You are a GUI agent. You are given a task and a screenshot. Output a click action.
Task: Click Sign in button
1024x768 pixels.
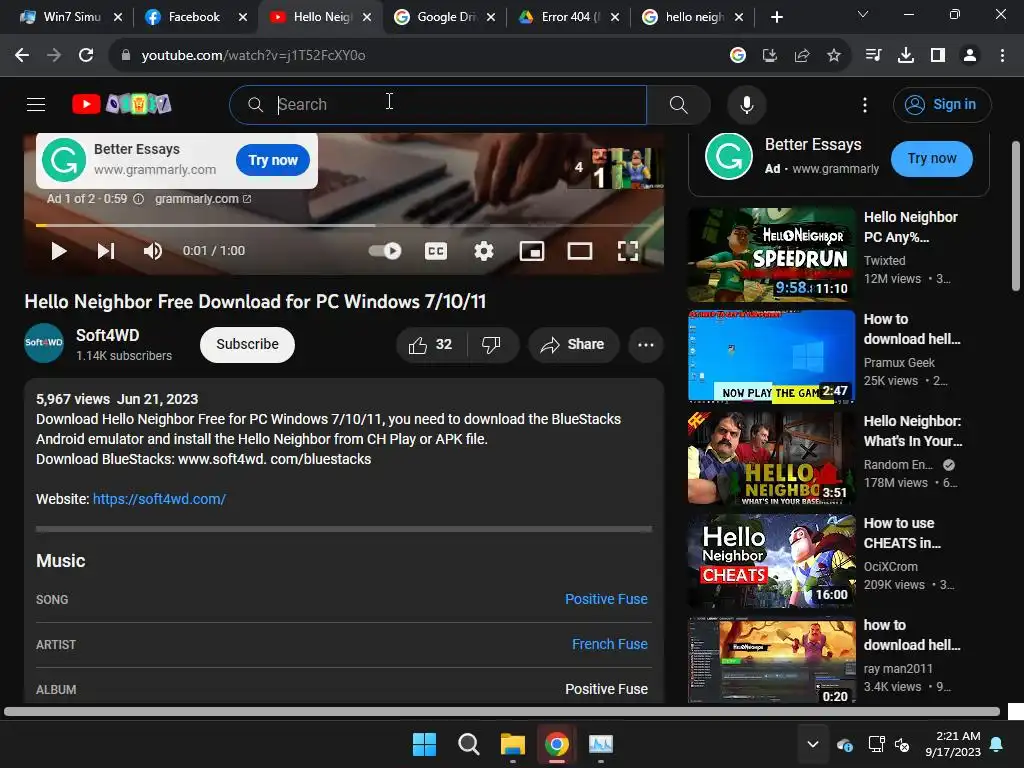click(942, 104)
